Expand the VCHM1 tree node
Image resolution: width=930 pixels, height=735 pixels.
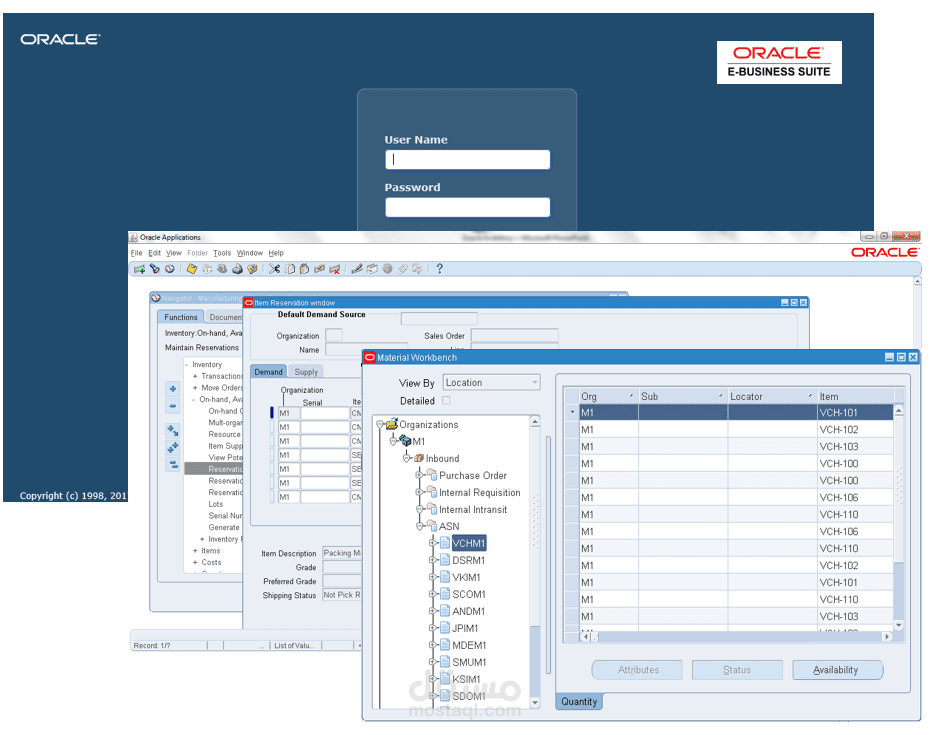pos(433,543)
